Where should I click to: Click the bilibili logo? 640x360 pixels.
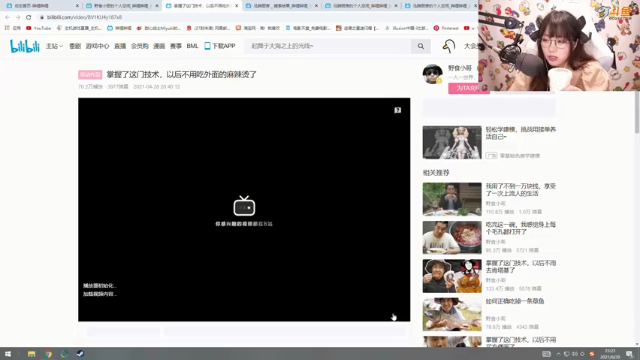point(24,46)
